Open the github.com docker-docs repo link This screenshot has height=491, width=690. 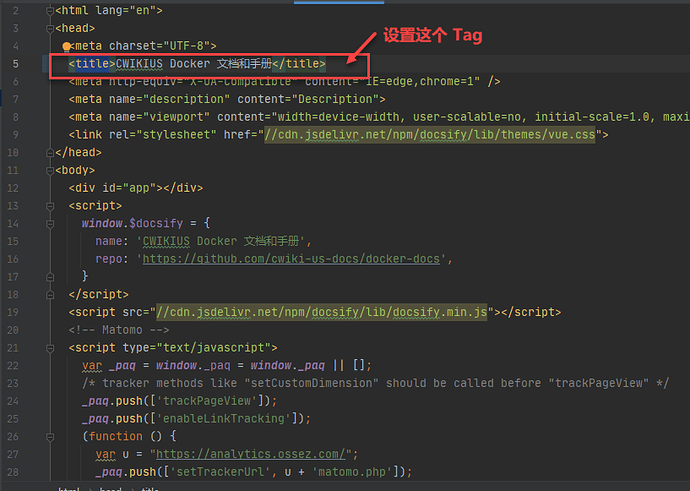point(294,258)
